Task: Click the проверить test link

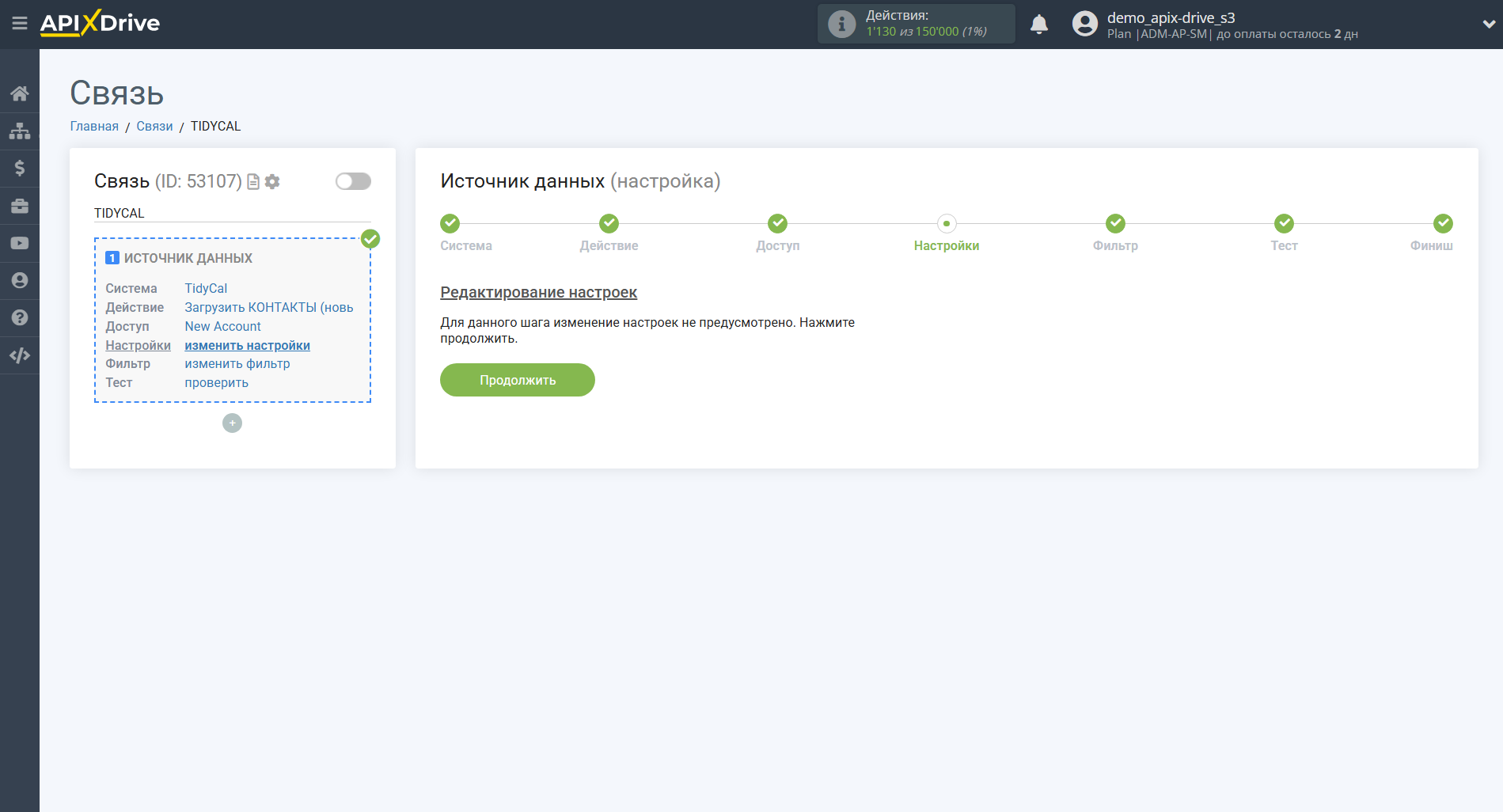Action: click(x=216, y=382)
